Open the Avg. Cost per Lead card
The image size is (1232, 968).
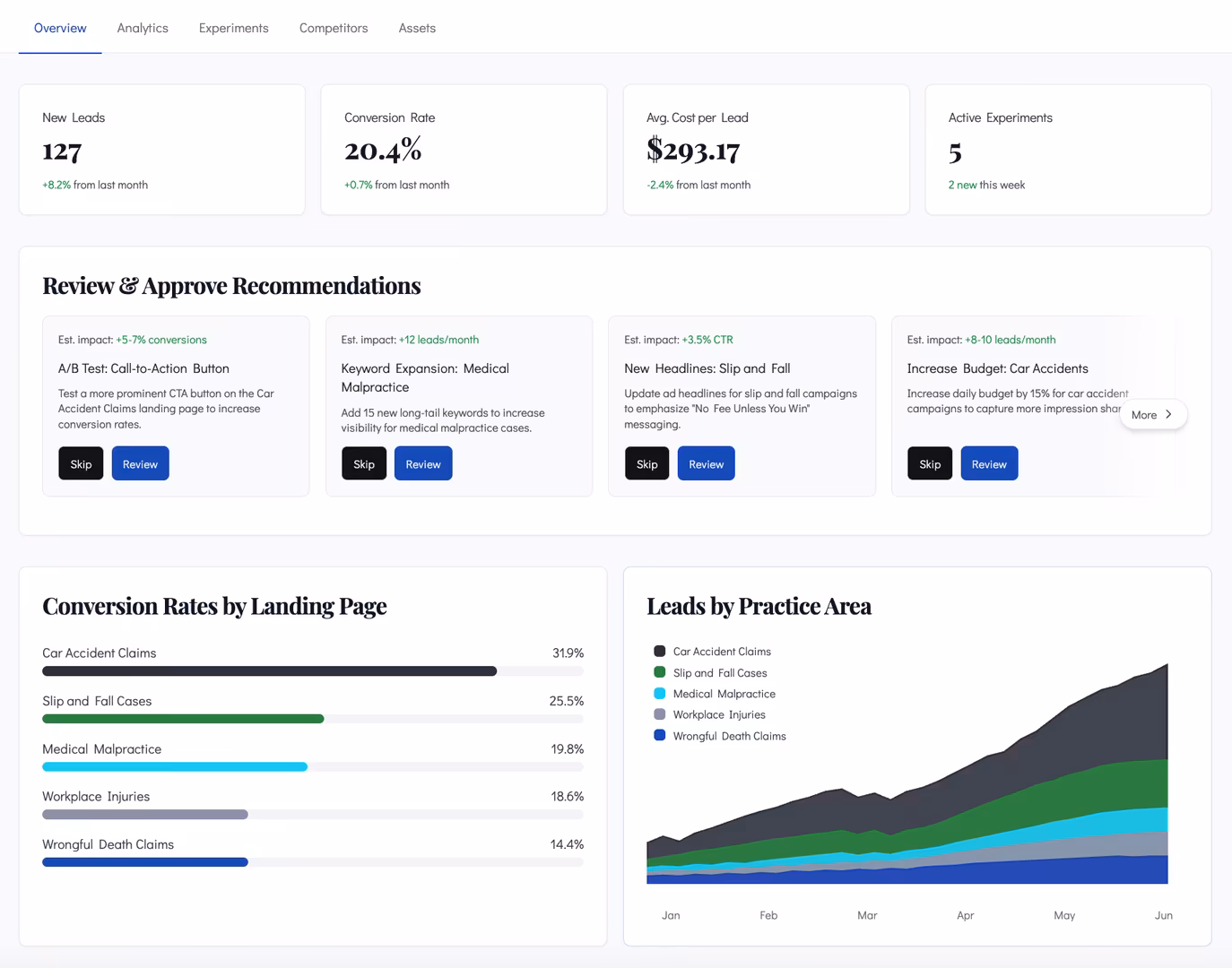767,150
